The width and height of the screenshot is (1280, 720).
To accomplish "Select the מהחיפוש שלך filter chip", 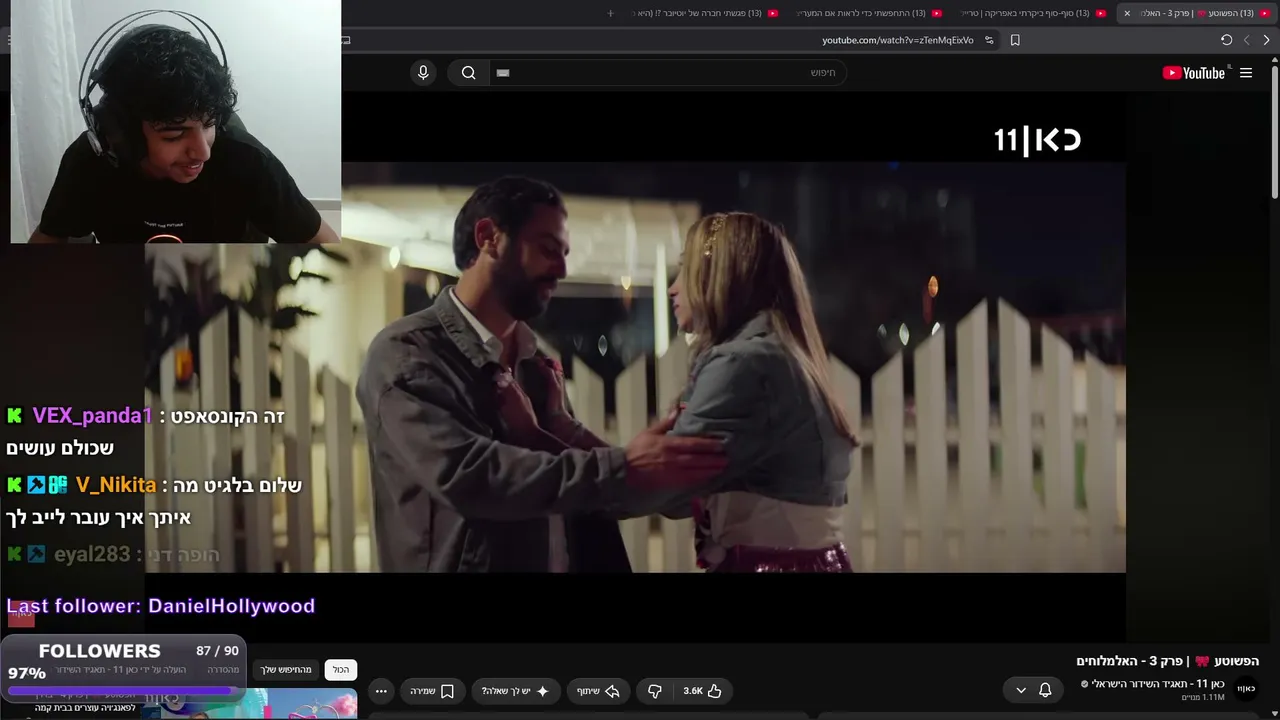I will (287, 670).
